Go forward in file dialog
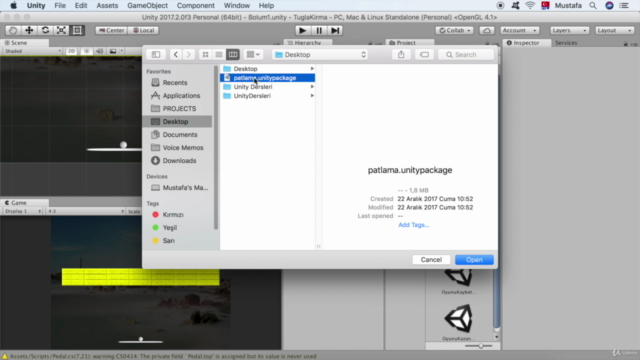The width and height of the screenshot is (640, 360). coord(189,54)
